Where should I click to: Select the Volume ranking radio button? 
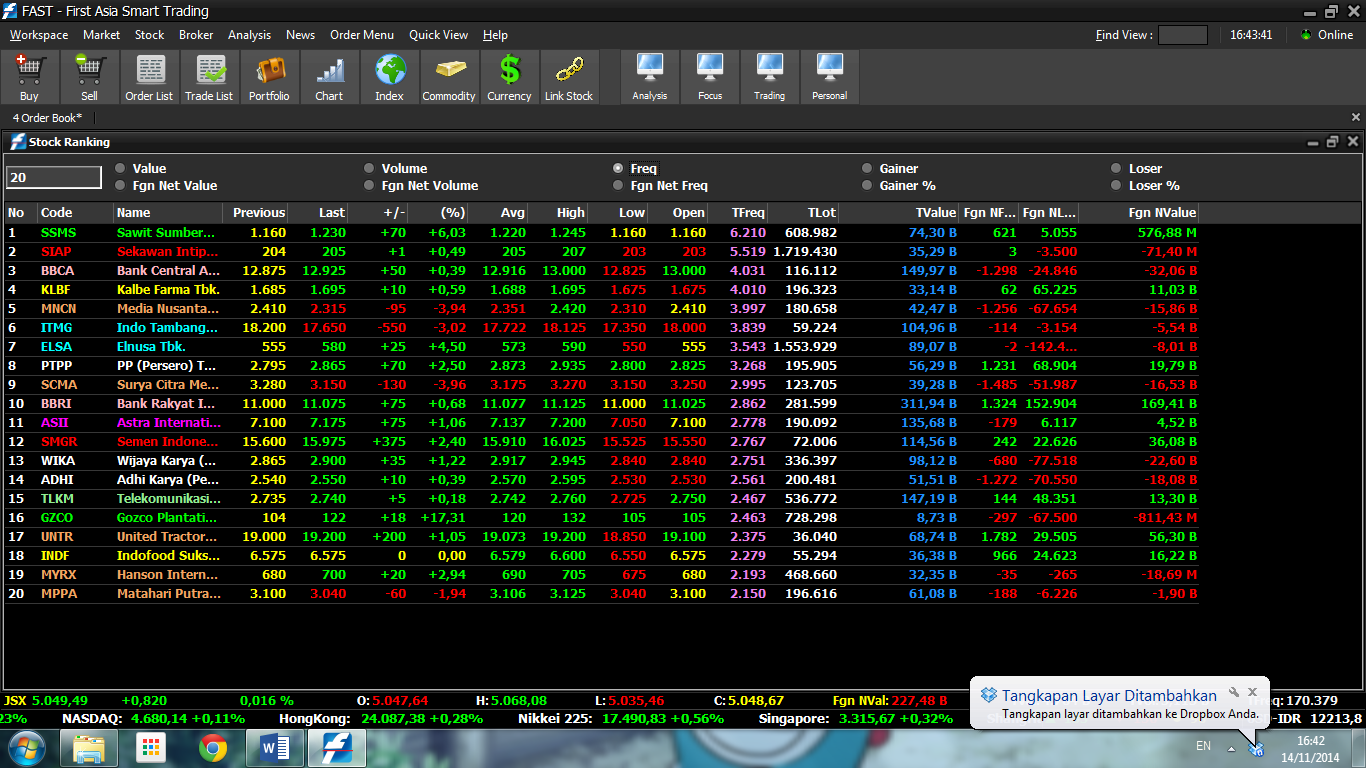(x=369, y=168)
